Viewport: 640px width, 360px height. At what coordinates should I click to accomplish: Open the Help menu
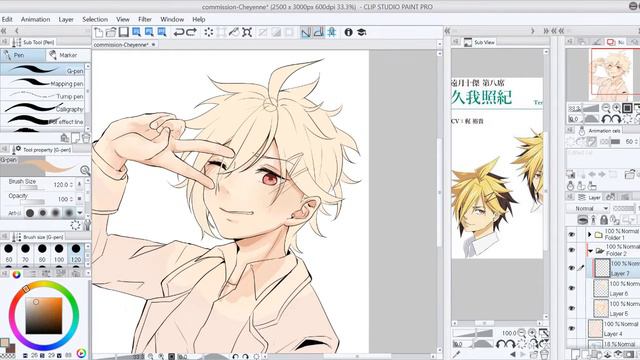(x=199, y=19)
